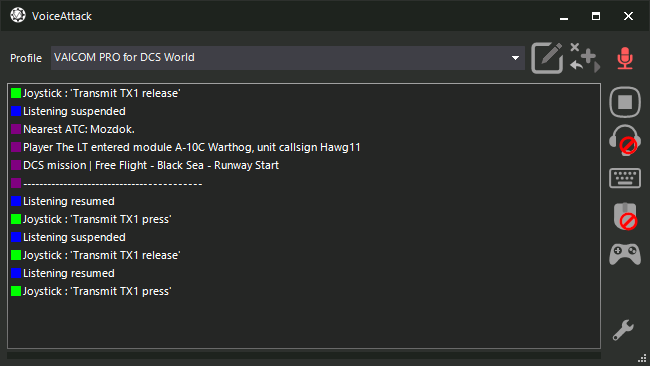Click the profile options plus-arrows icon
This screenshot has width=650, height=366.
pos(585,58)
